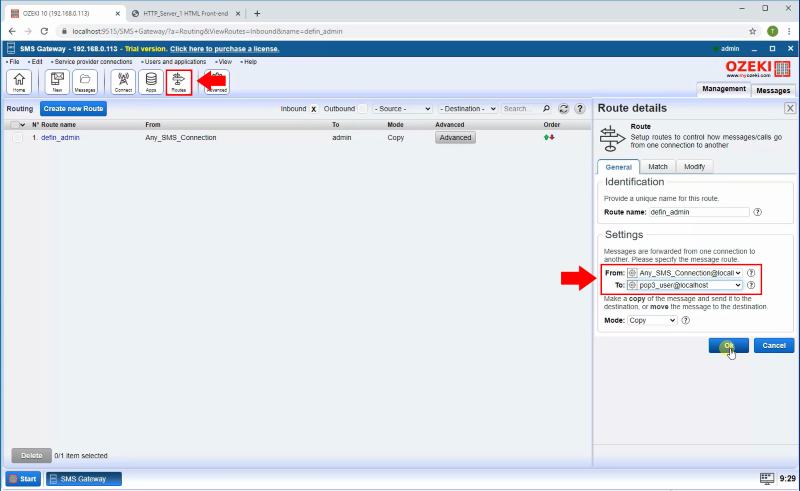Image resolution: width=800 pixels, height=491 pixels.
Task: Open the Help menu
Action: [249, 62]
